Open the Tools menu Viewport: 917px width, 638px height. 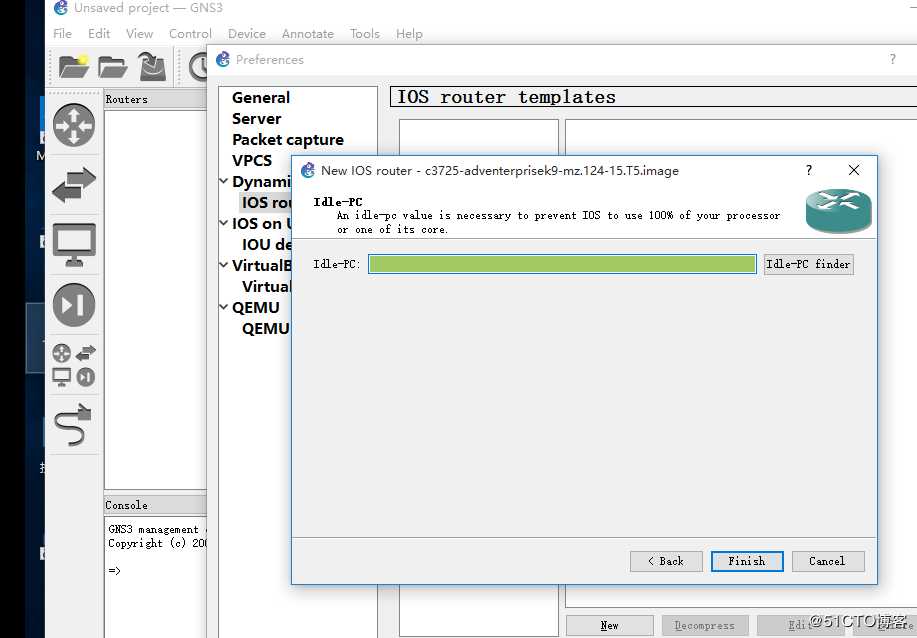(x=365, y=34)
